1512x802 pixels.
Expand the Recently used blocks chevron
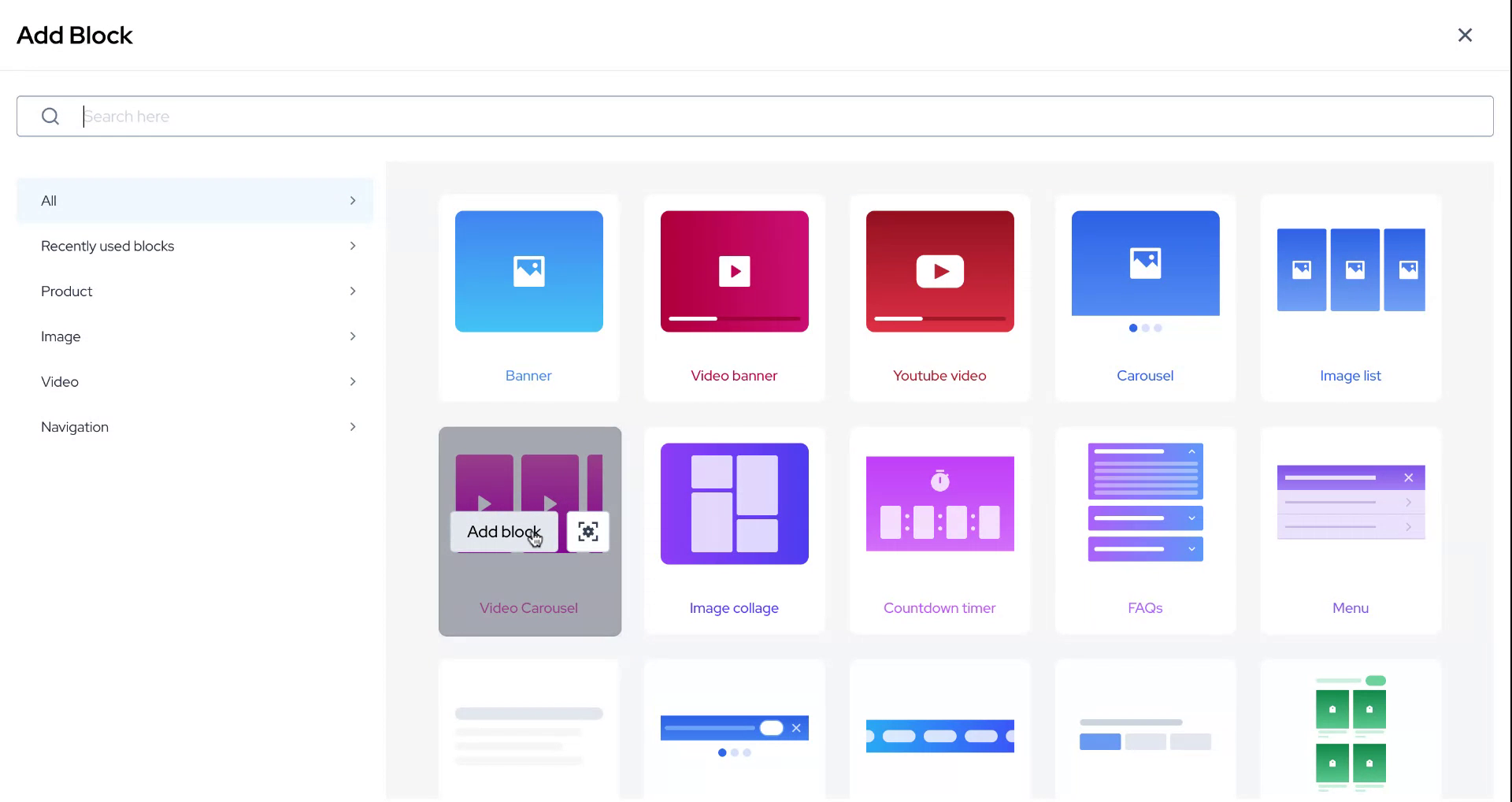[353, 246]
